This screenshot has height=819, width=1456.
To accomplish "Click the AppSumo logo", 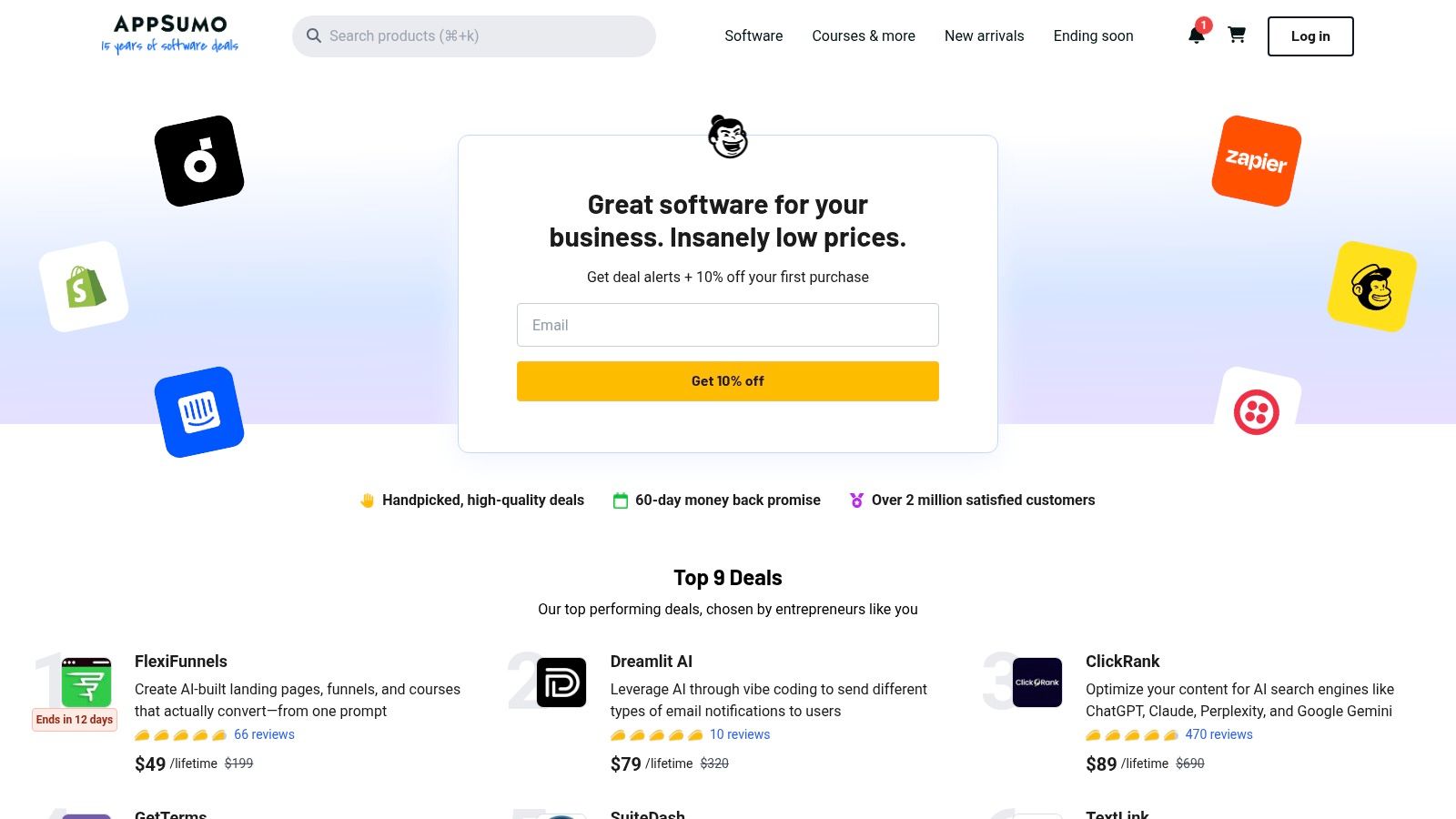I will click(169, 35).
